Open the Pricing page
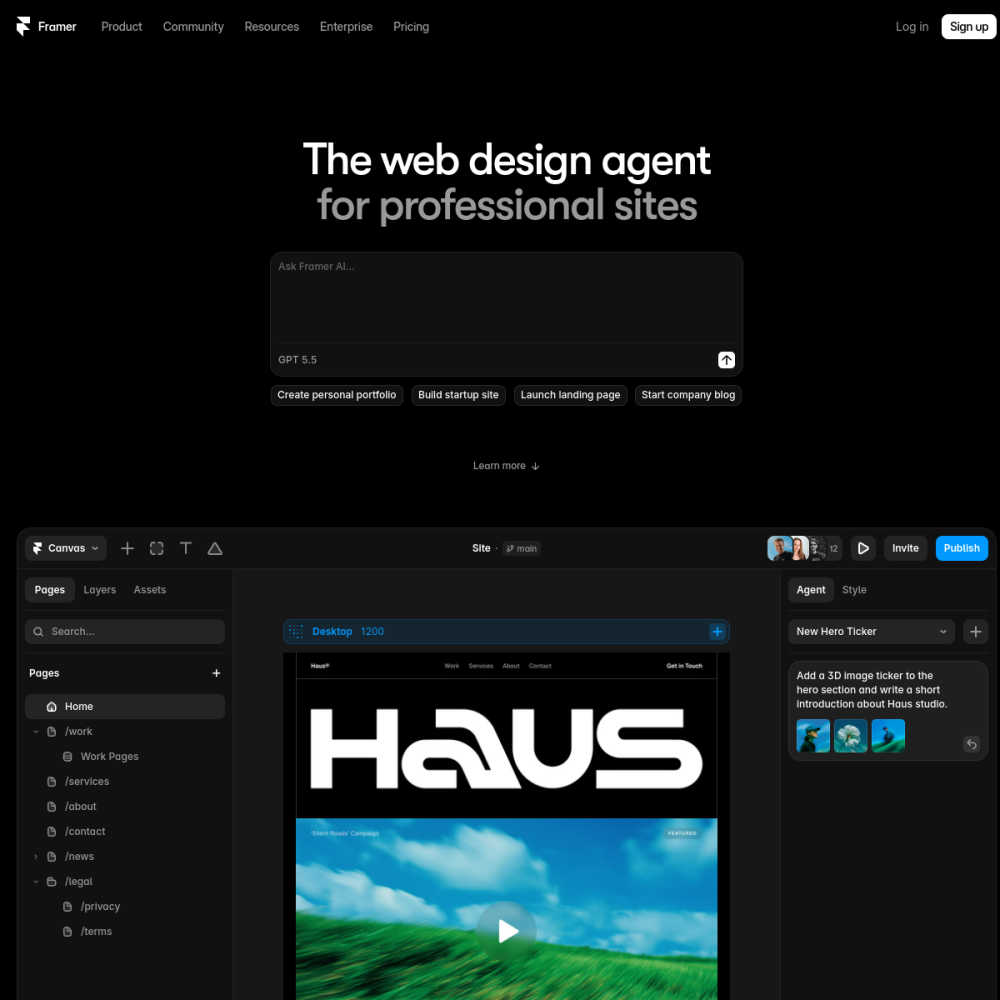Screen dimensions: 1000x1000 pos(411,27)
